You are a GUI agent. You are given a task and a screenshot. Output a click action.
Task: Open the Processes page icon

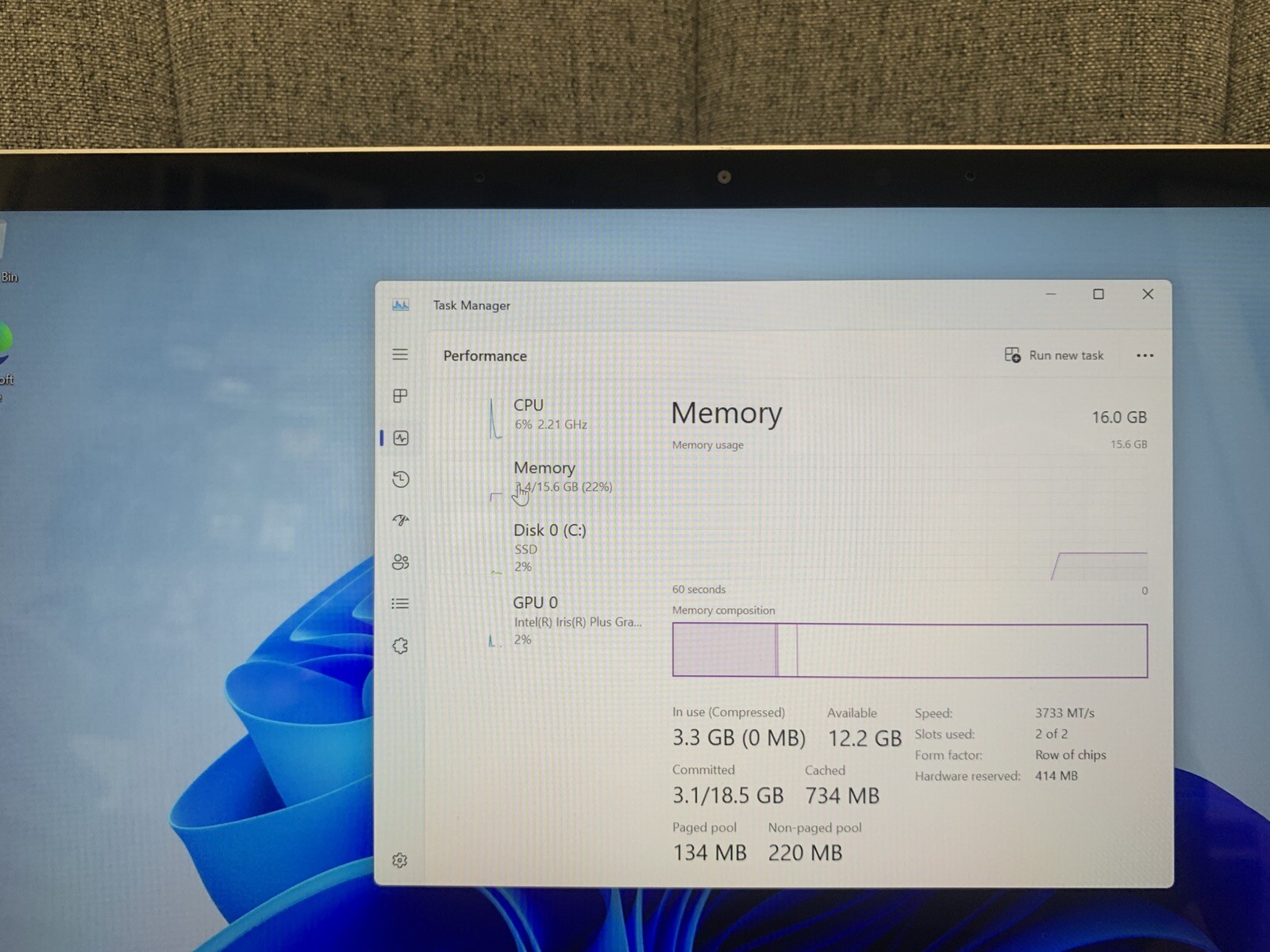tap(400, 396)
